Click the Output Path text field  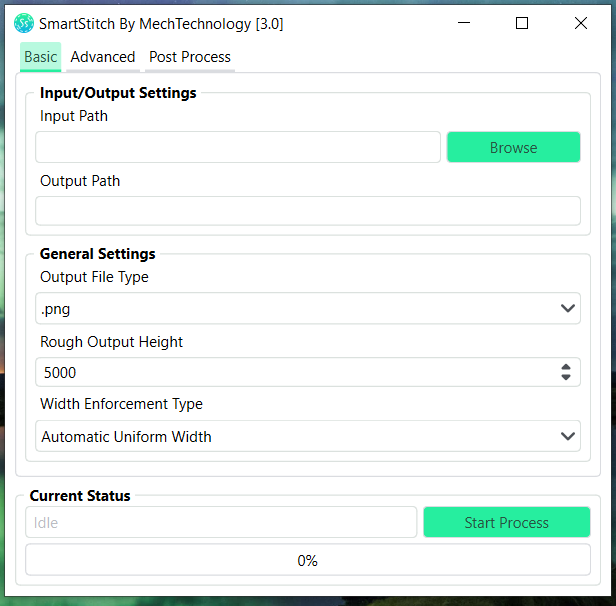point(308,211)
